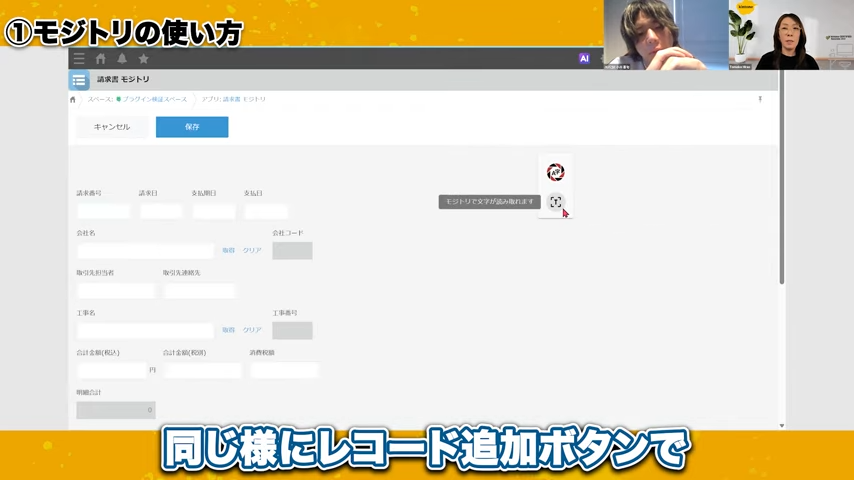The image size is (854, 480).
Task: Focus the 支払期日 date field
Action: (x=214, y=211)
